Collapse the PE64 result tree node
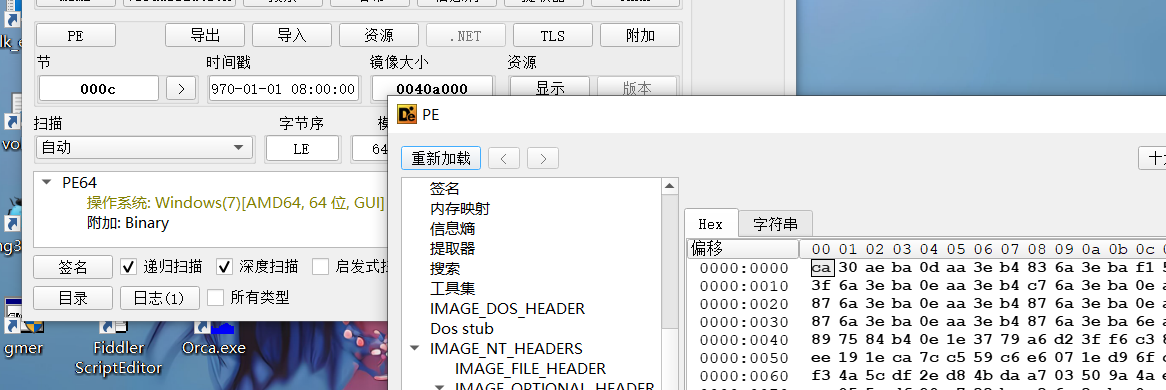1166x390 pixels. (x=47, y=182)
